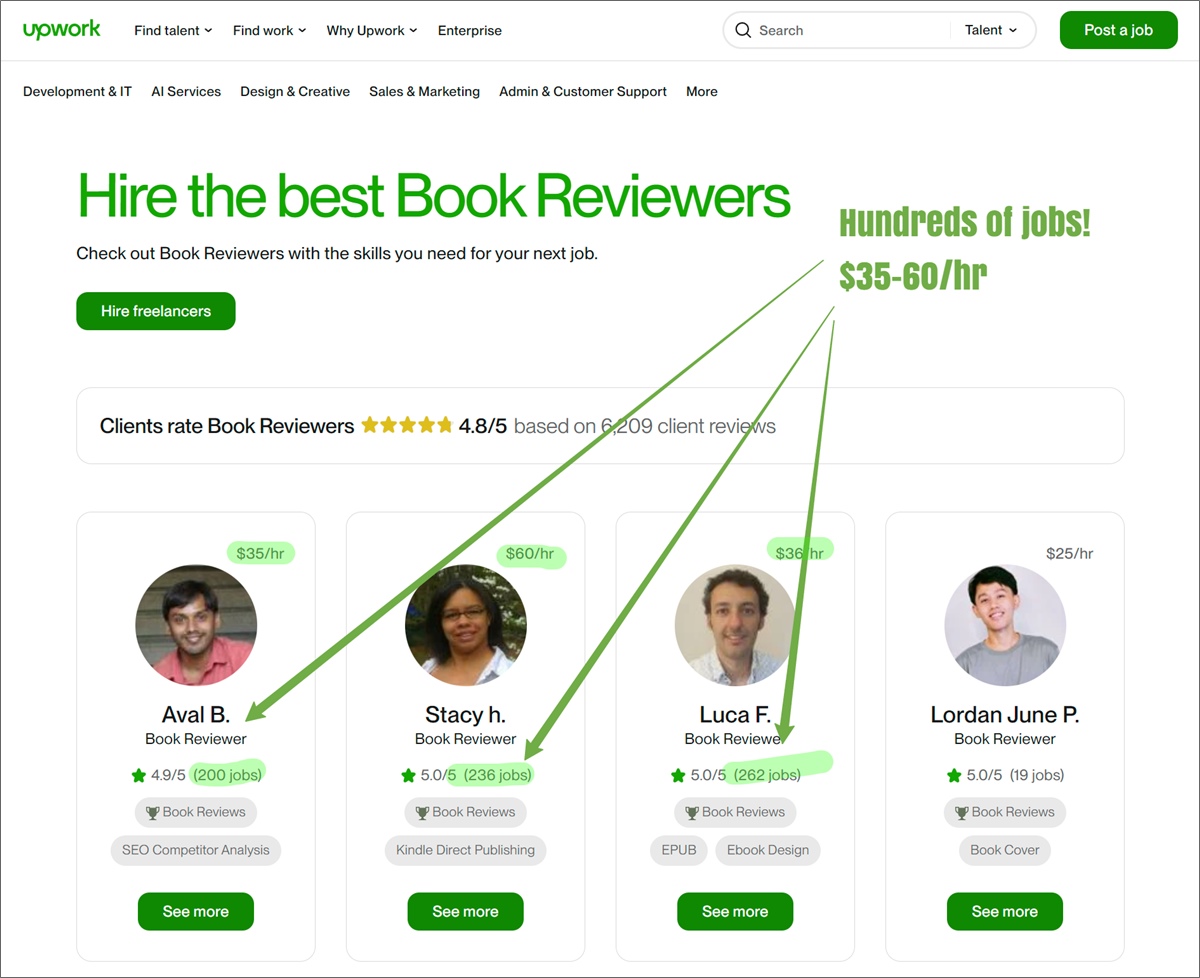This screenshot has width=1200, height=978.
Task: Select the Sales & Marketing category
Action: click(x=424, y=91)
